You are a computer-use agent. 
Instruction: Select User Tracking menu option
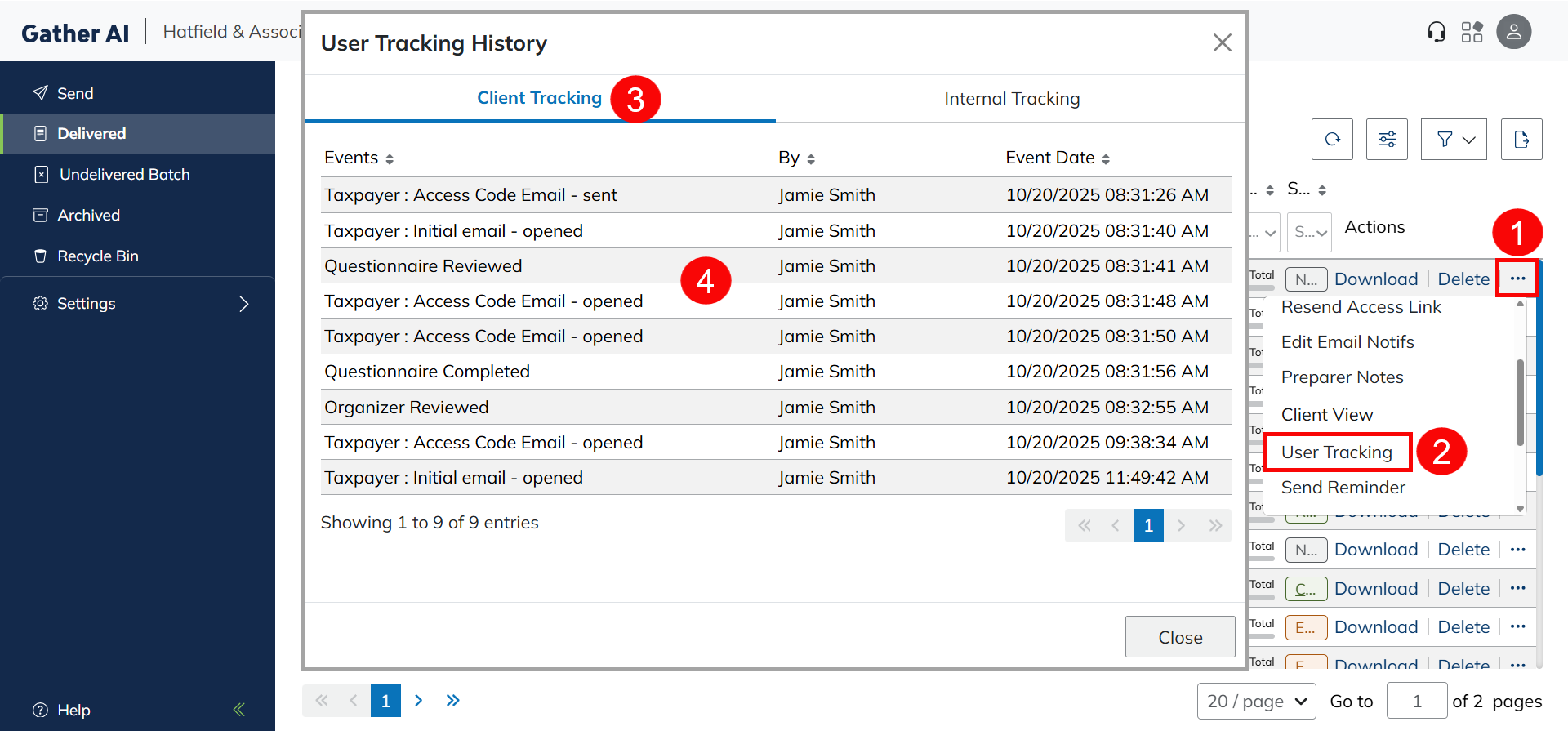(x=1336, y=452)
